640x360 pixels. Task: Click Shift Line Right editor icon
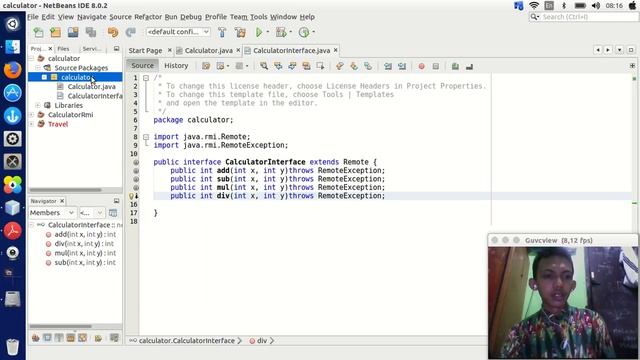(x=402, y=66)
